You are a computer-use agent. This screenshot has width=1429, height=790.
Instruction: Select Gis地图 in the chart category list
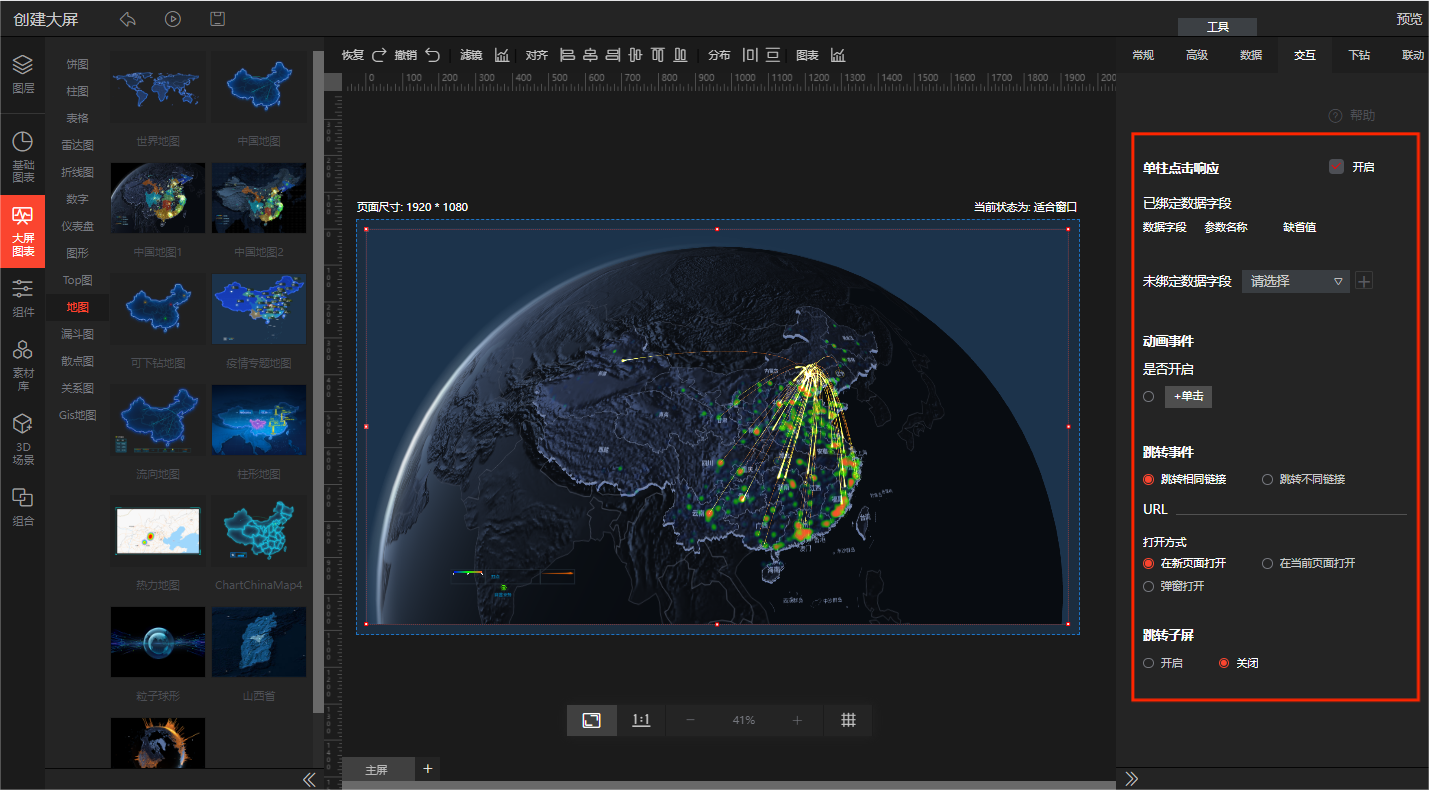click(x=78, y=415)
